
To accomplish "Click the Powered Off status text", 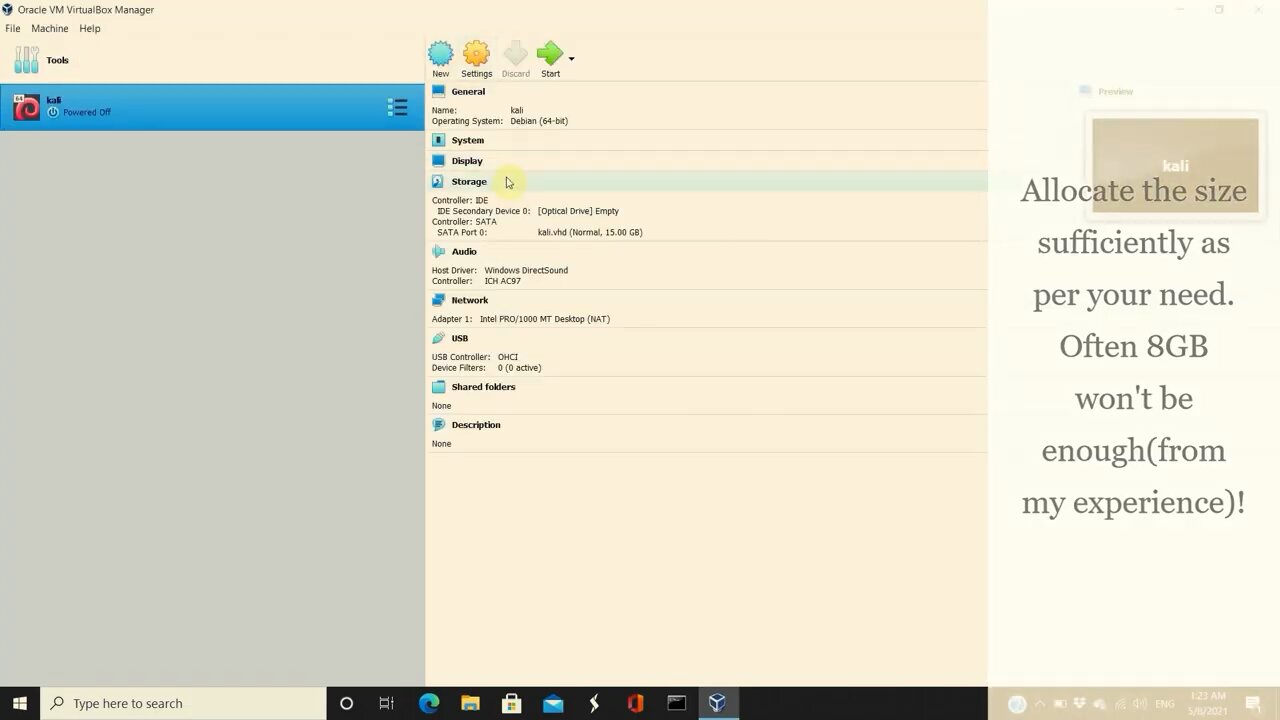I will coord(87,112).
